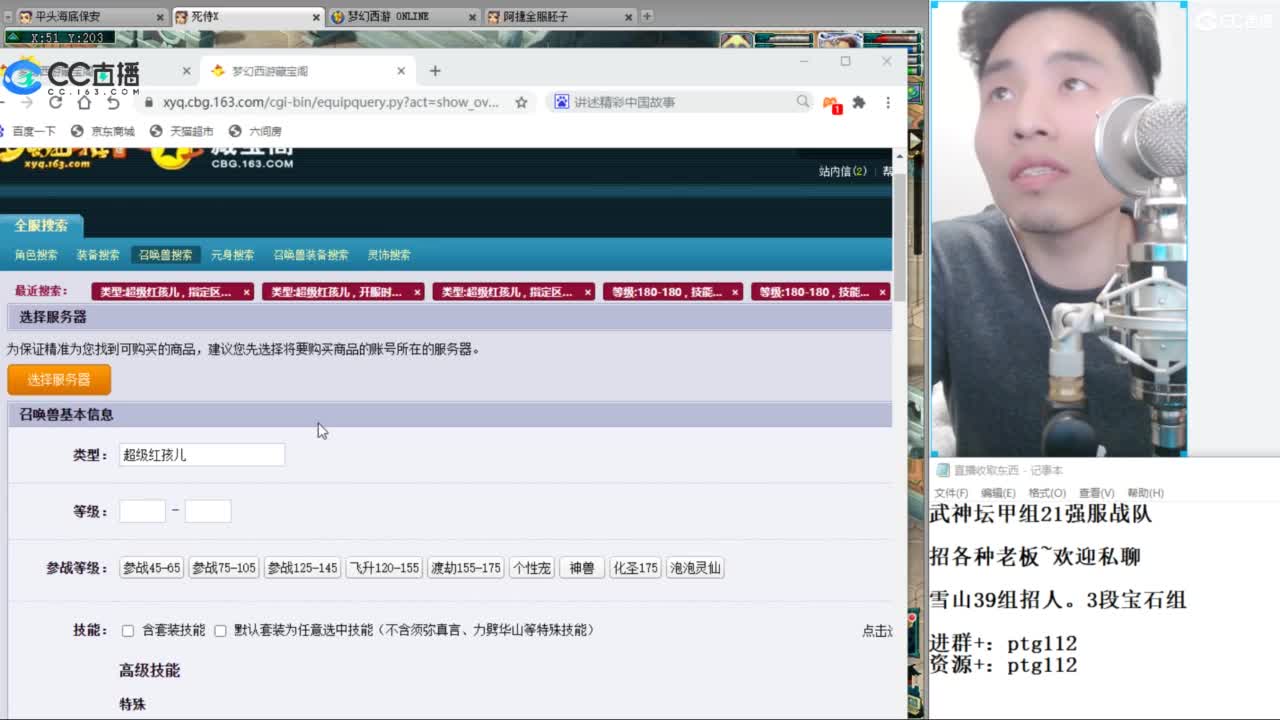
Task: Select the 全服搜索 tab
Action: point(41,225)
